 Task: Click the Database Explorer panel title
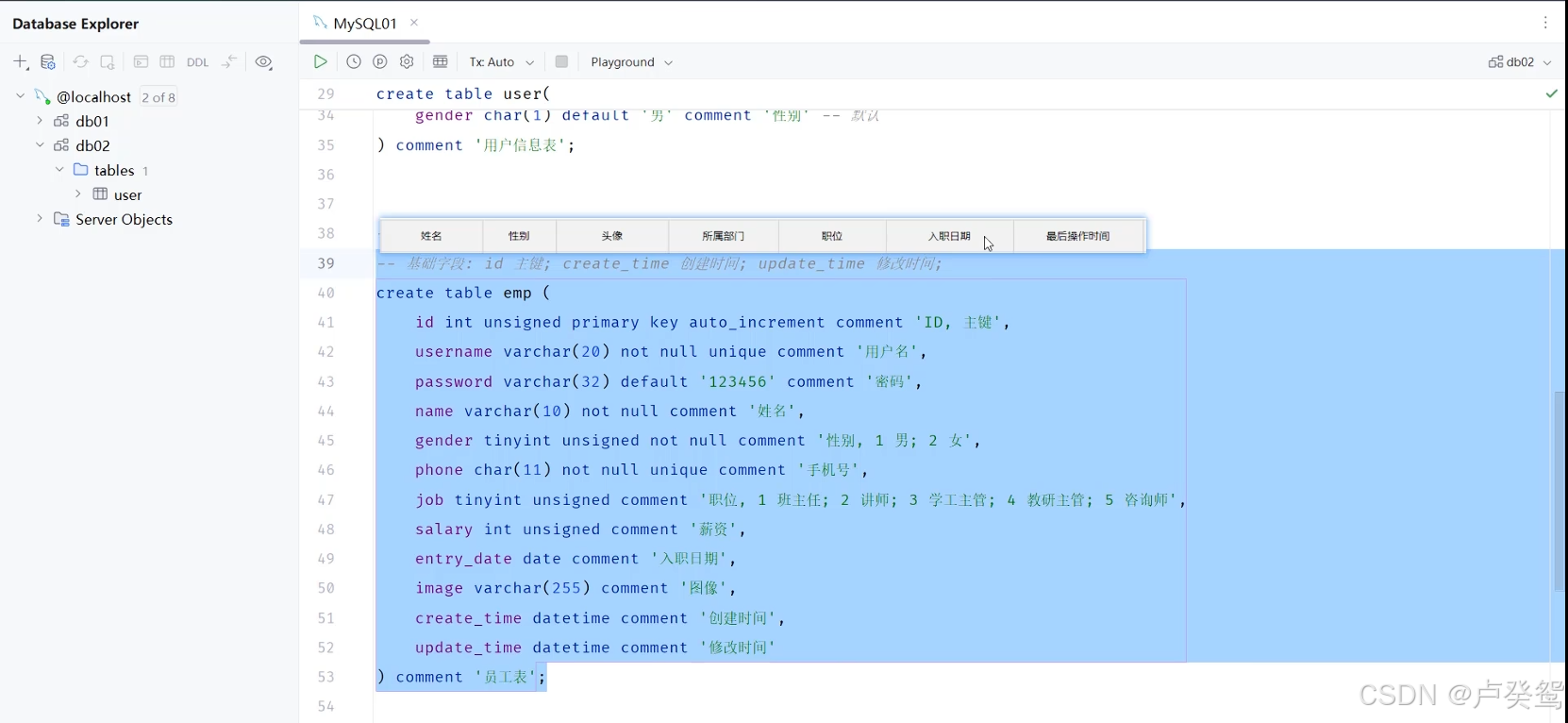[75, 24]
